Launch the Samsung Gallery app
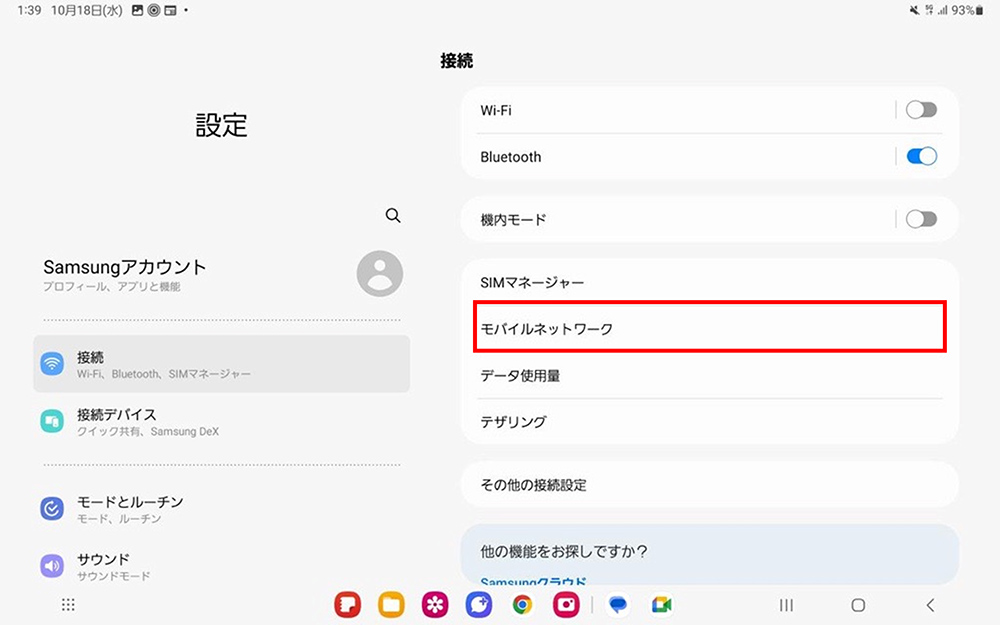The image size is (1000, 625). tap(434, 605)
